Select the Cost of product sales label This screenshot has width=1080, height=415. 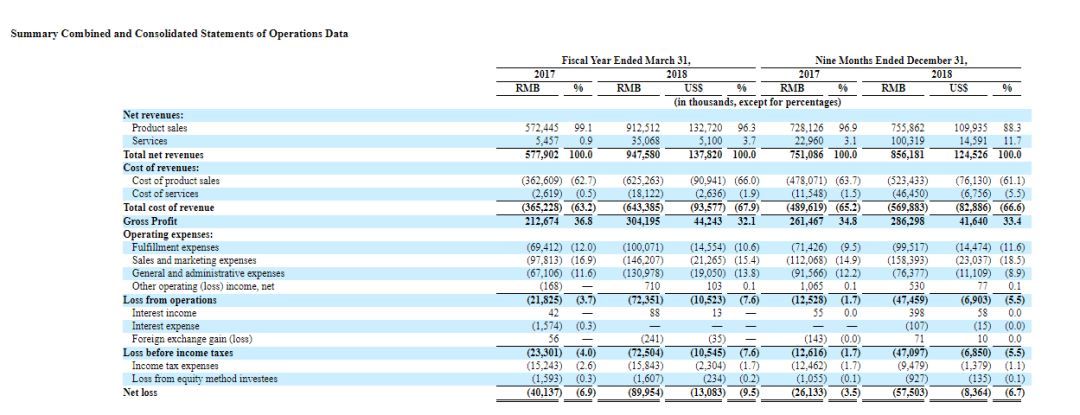(x=175, y=181)
